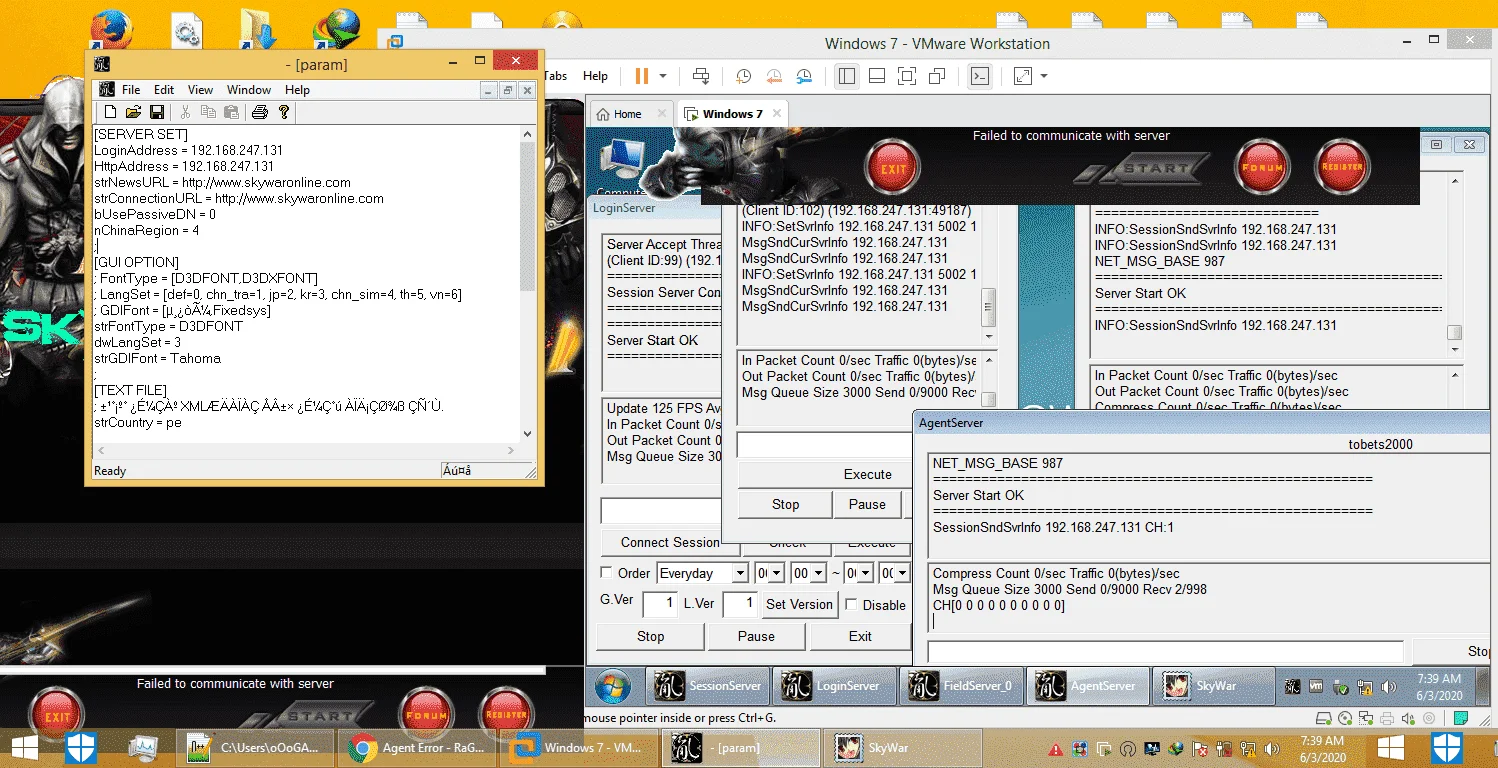Viewport: 1498px width, 768px height.
Task: Click the Chrome Agent Error item on host taskbar
Action: (x=418, y=747)
